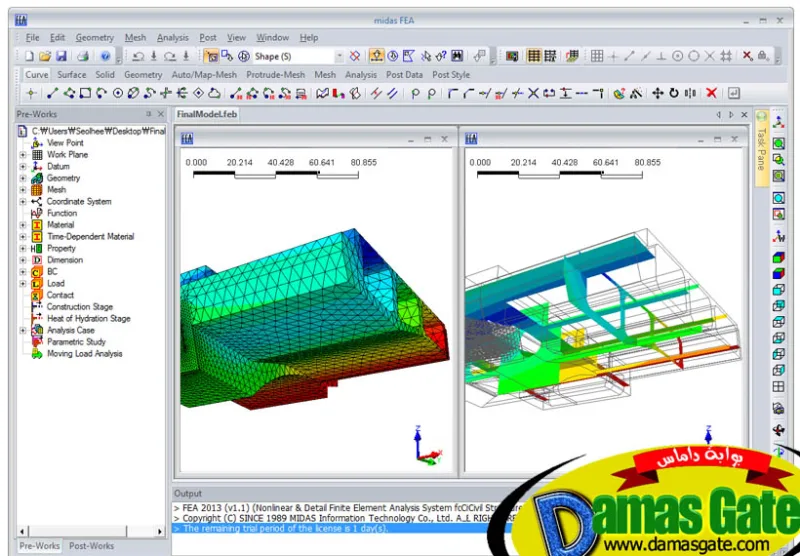Select the View Point tree item
The height and width of the screenshot is (556, 800).
click(x=65, y=143)
